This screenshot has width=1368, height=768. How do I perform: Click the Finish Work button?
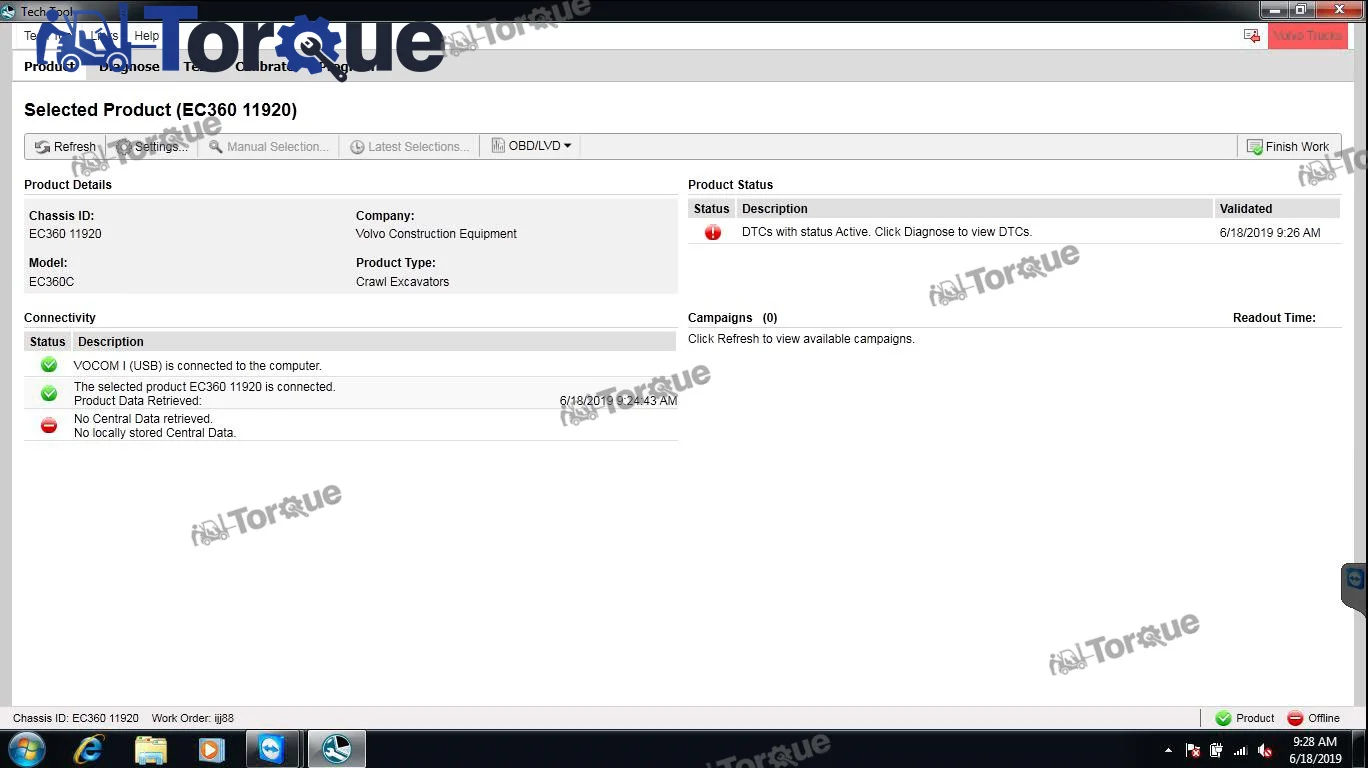coord(1288,146)
